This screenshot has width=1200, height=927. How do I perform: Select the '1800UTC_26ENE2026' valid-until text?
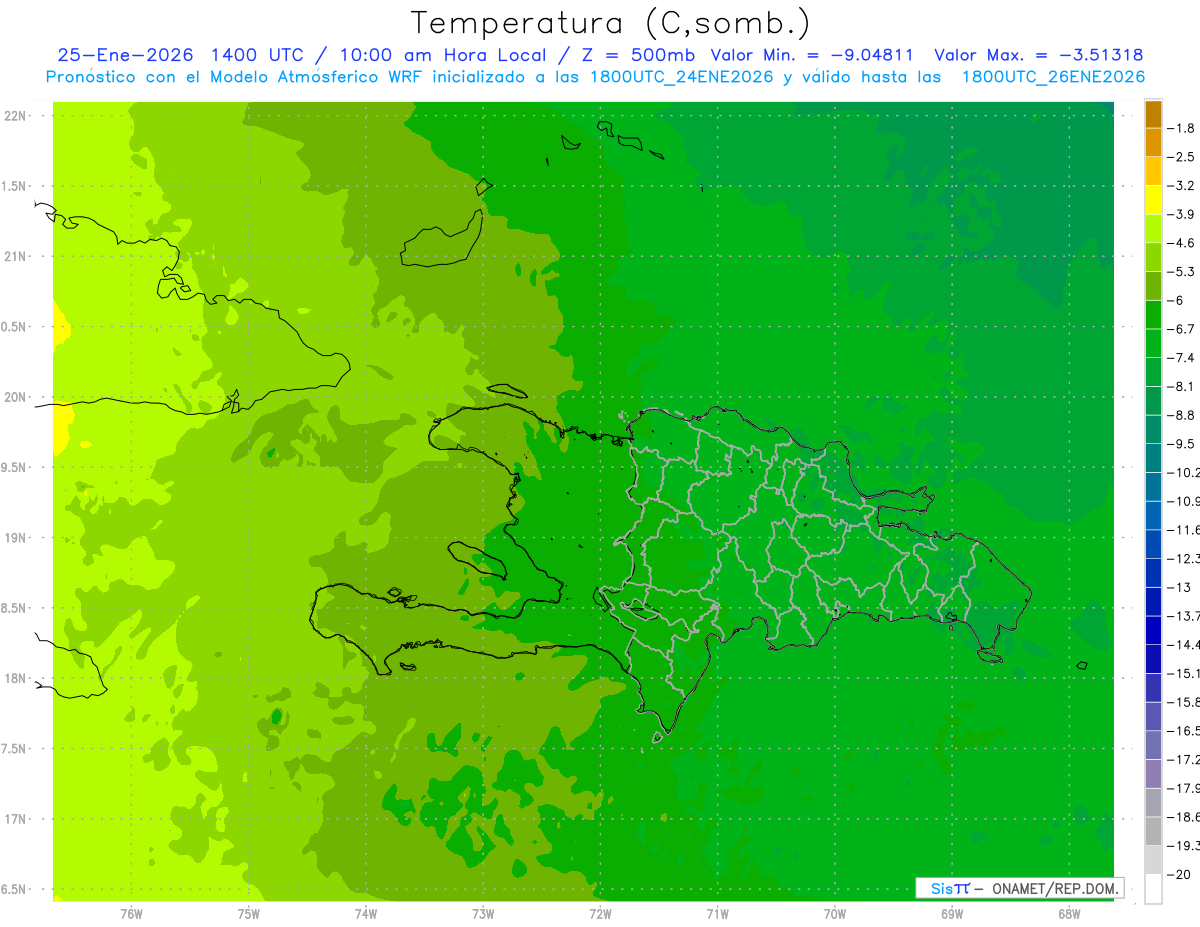point(1053,77)
